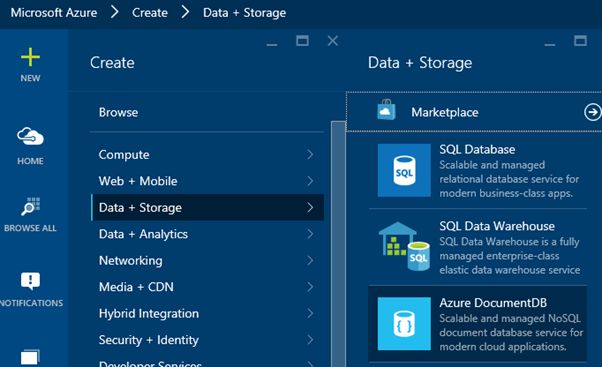
Task: Click Microsoft Azure in the breadcrumb
Action: coord(54,13)
